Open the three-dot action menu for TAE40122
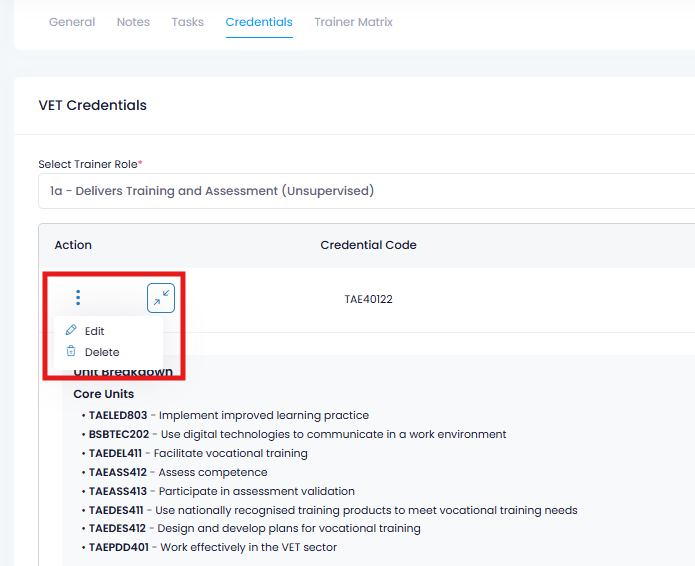 (x=78, y=297)
